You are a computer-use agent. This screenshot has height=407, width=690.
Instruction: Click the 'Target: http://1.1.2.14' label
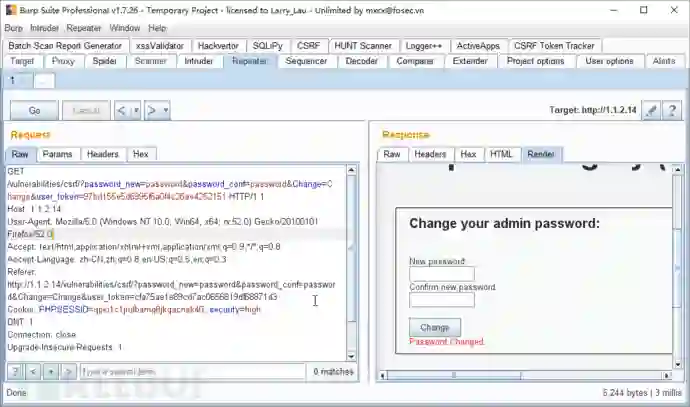click(x=593, y=110)
